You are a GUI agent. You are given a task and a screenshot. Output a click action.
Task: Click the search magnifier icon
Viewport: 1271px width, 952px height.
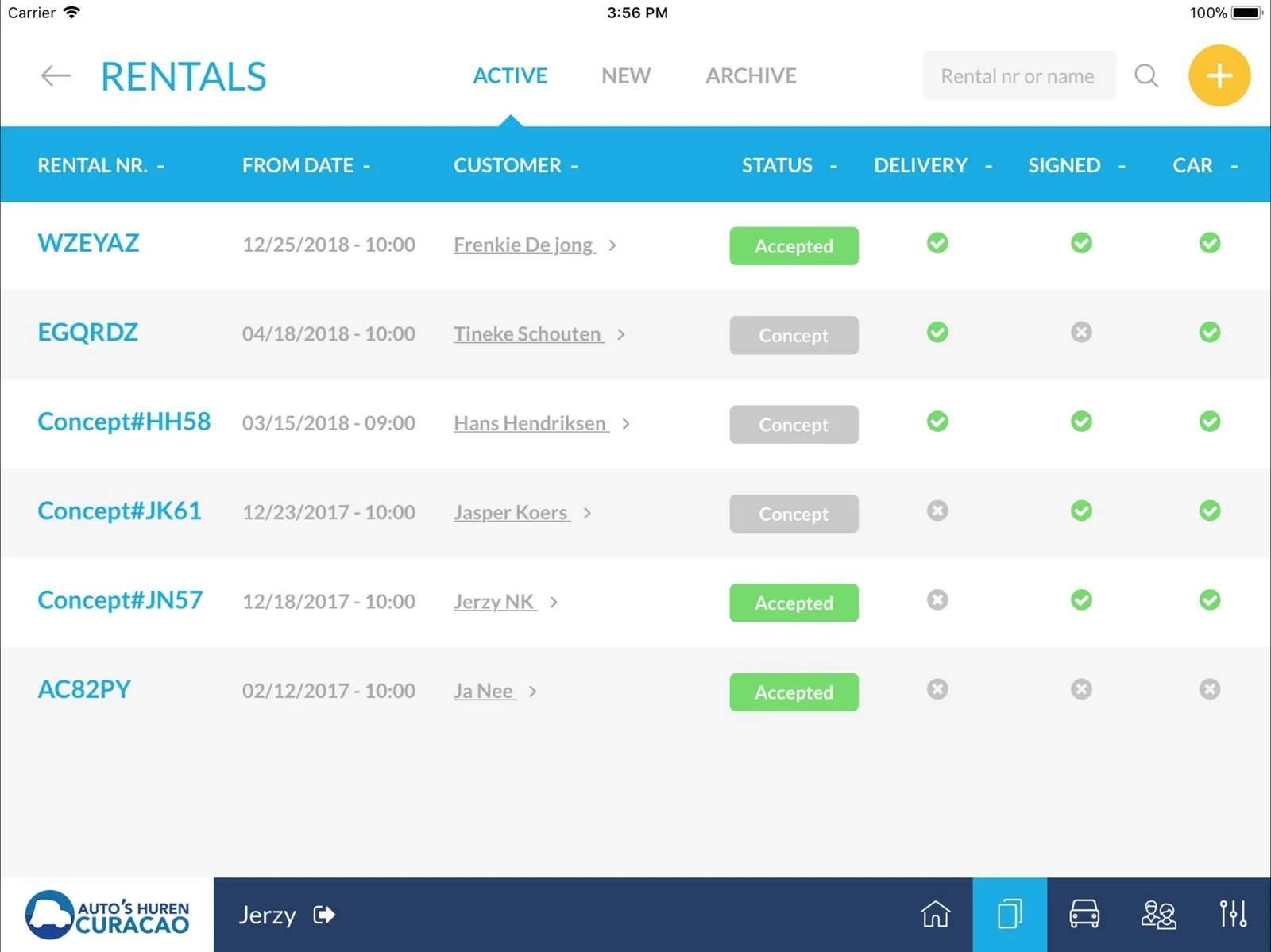pos(1146,75)
